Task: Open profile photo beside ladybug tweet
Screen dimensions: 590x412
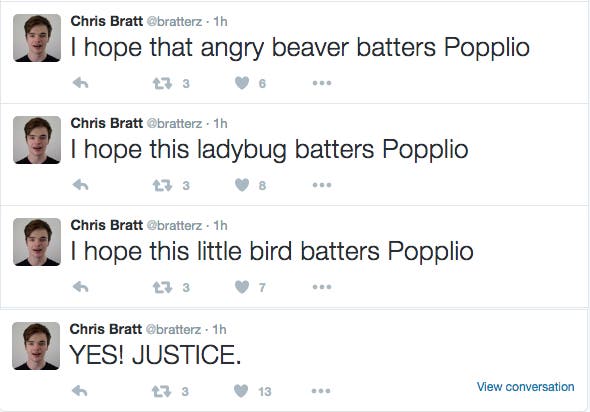Action: (x=37, y=140)
